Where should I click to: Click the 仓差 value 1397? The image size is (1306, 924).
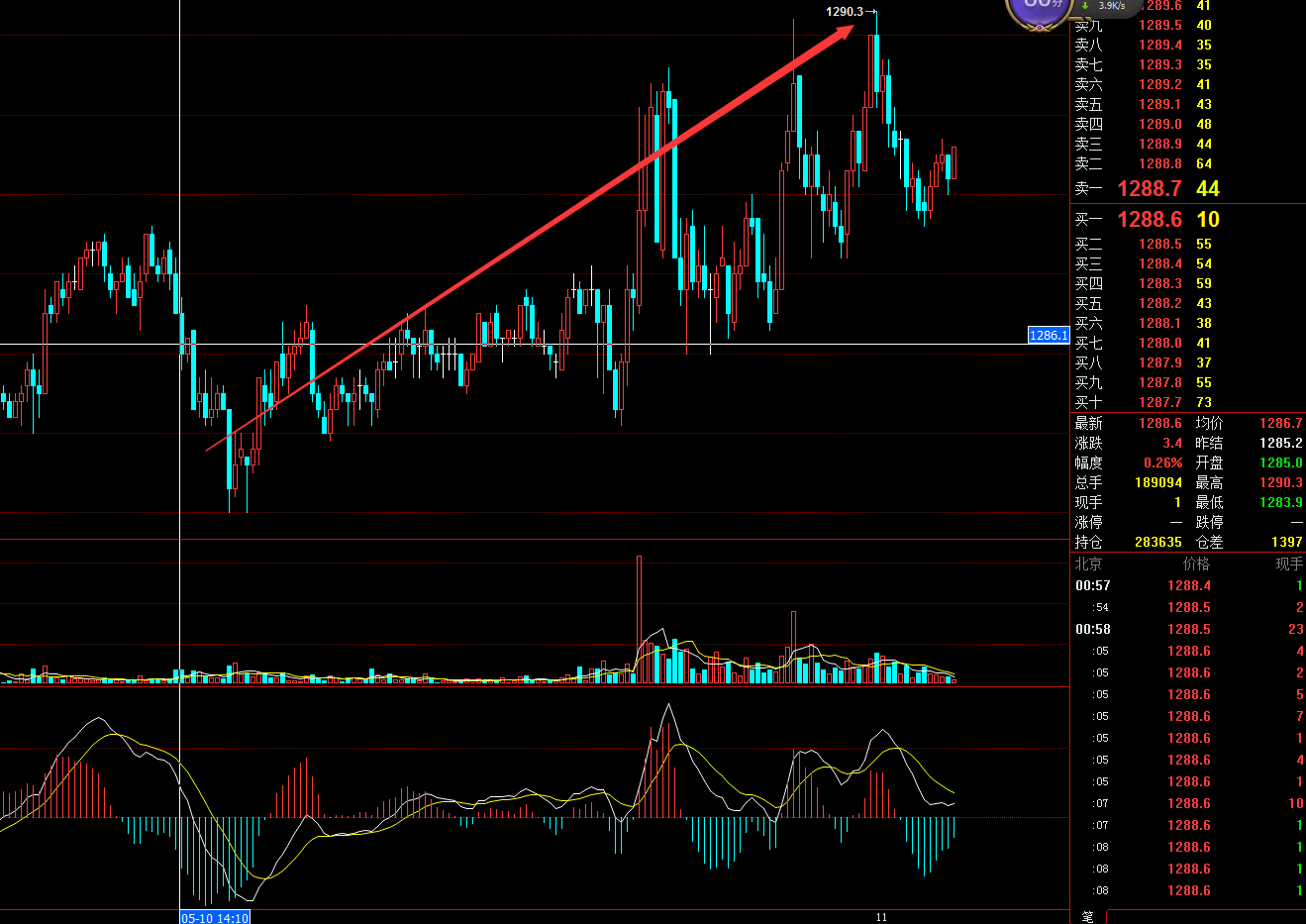click(x=1287, y=542)
